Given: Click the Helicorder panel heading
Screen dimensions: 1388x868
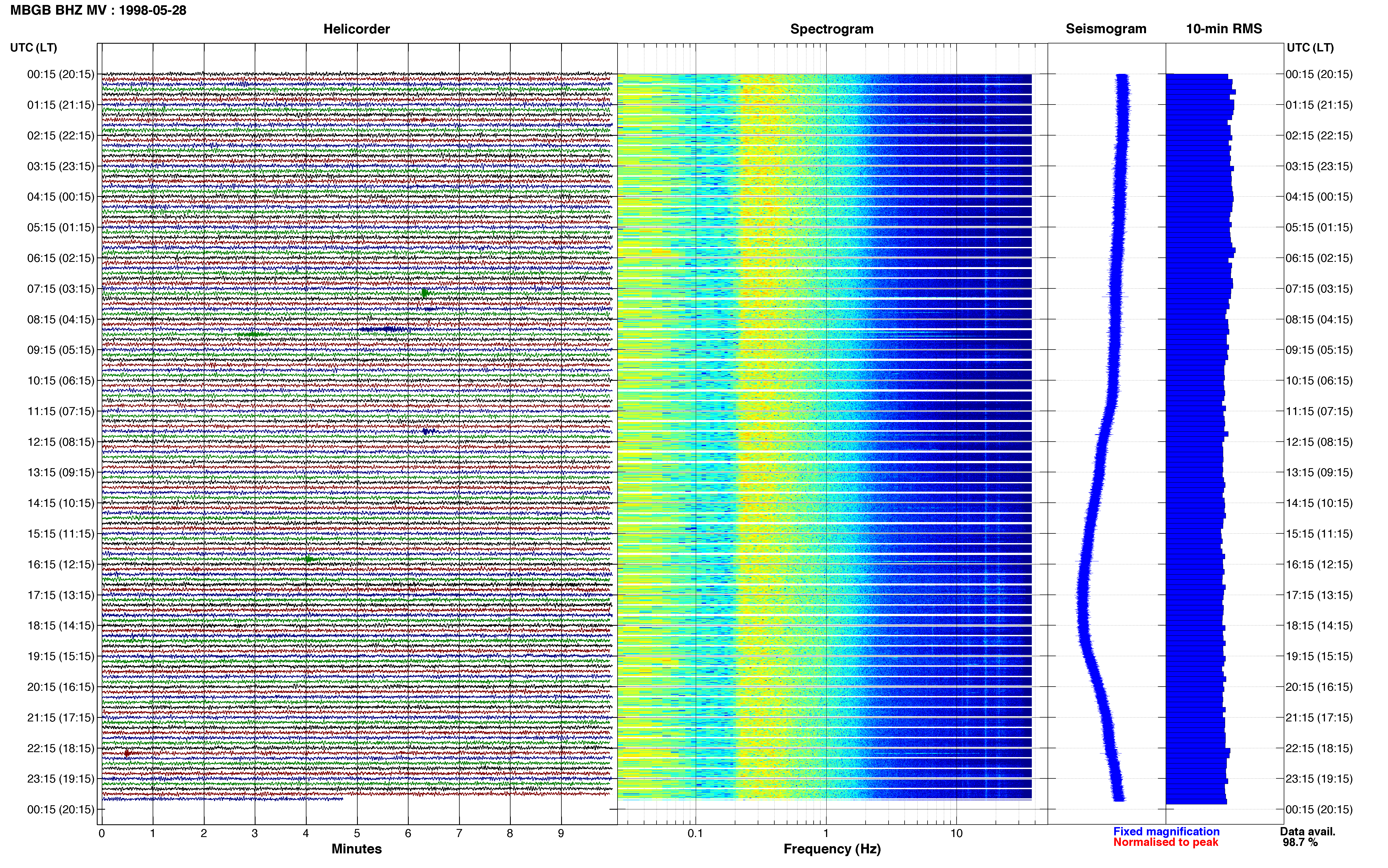Looking at the screenshot, I should tap(356, 29).
